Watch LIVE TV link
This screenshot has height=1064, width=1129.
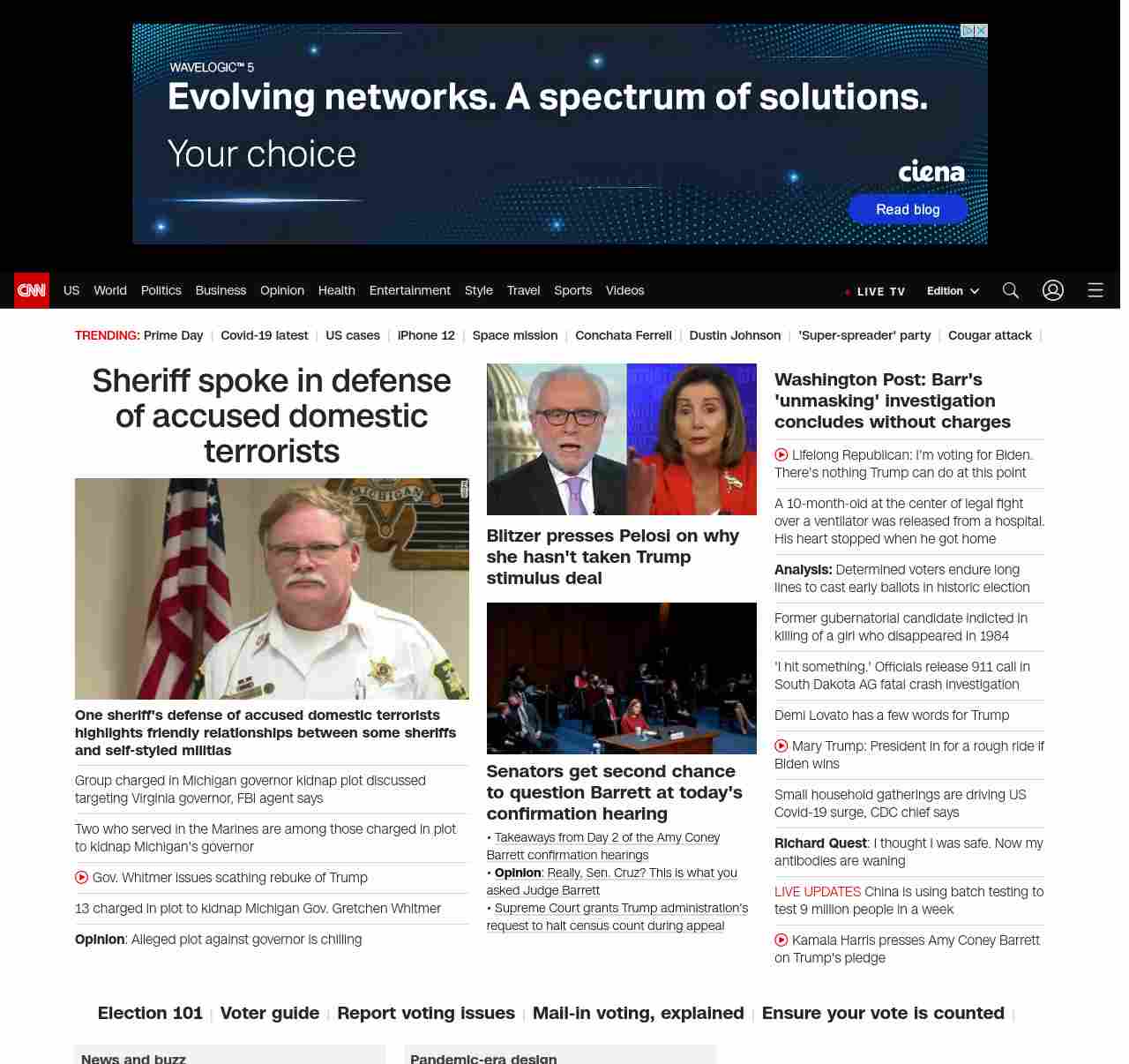click(x=875, y=291)
